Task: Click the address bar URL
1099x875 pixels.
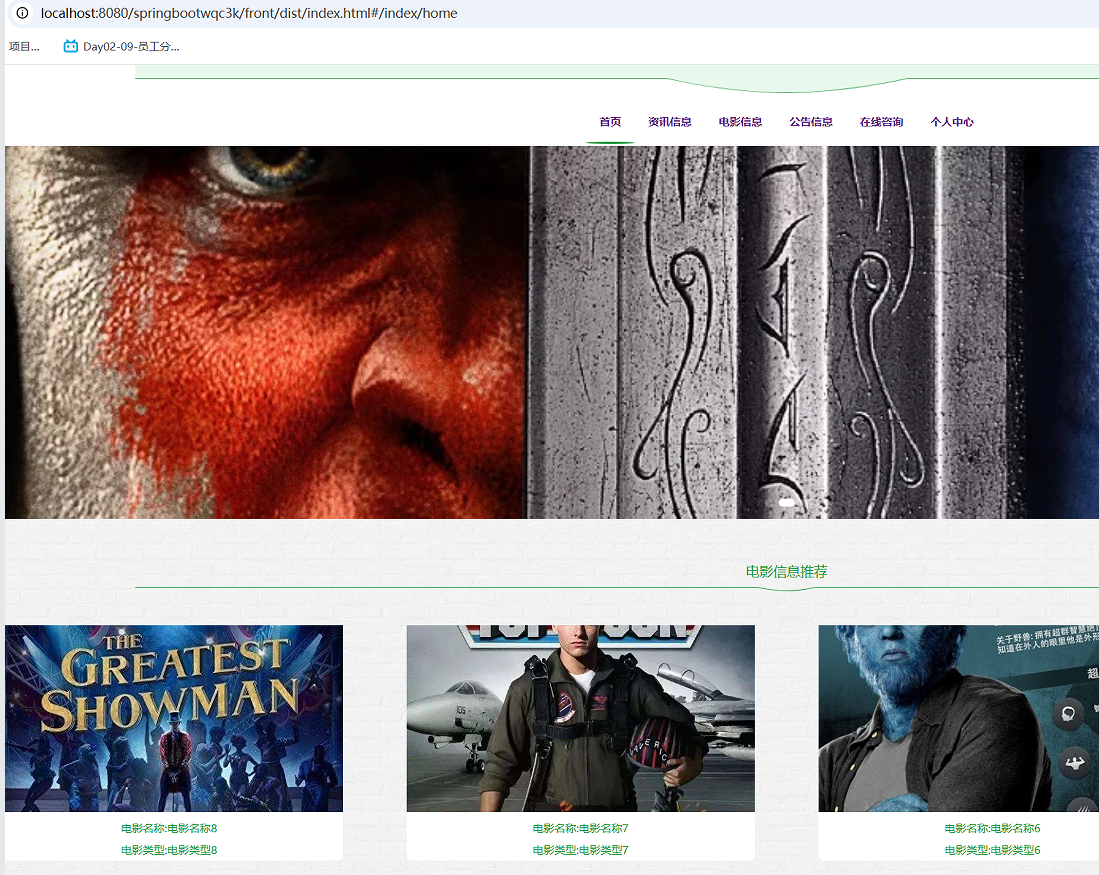Action: coord(249,13)
